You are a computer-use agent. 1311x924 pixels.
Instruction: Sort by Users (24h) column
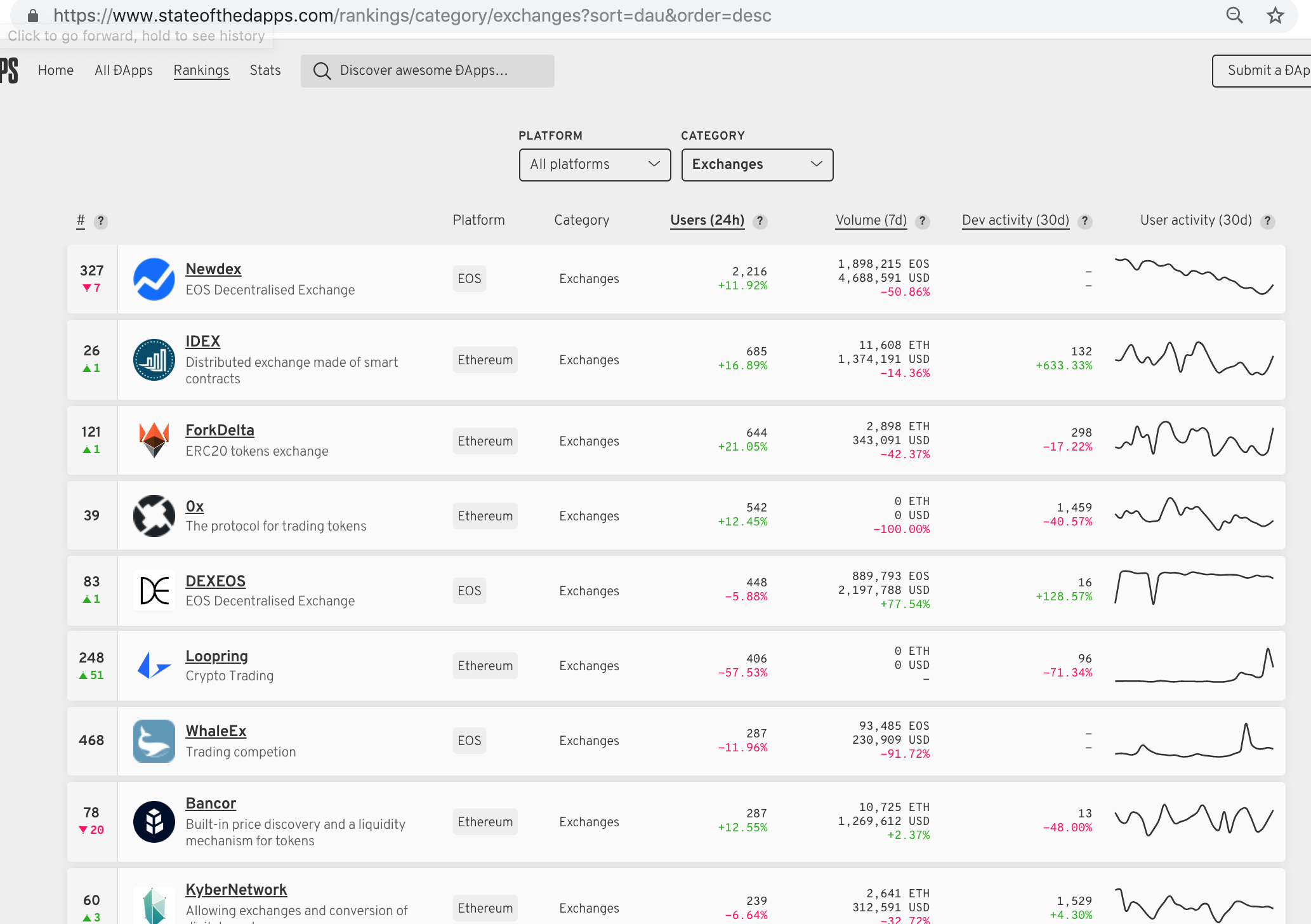(708, 220)
